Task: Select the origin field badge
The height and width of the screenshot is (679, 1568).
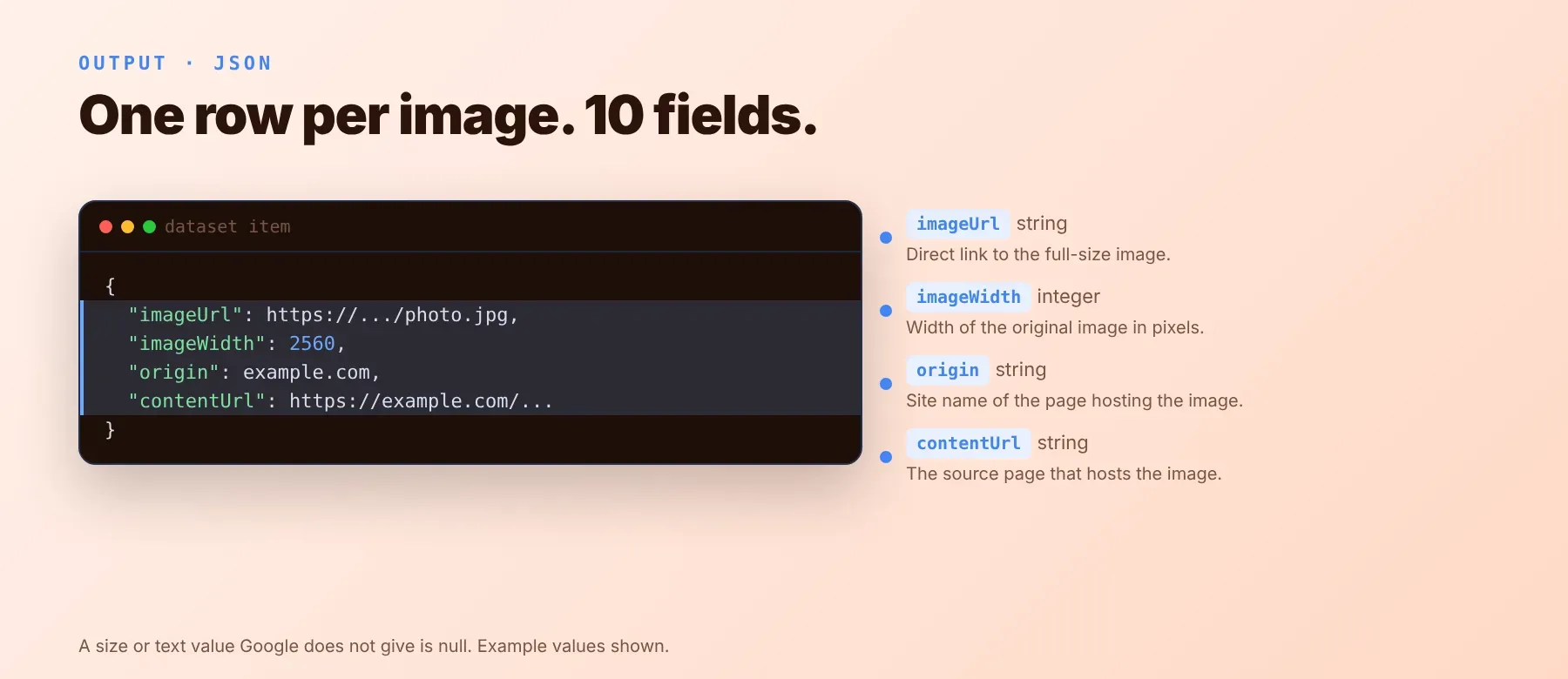Action: click(948, 370)
